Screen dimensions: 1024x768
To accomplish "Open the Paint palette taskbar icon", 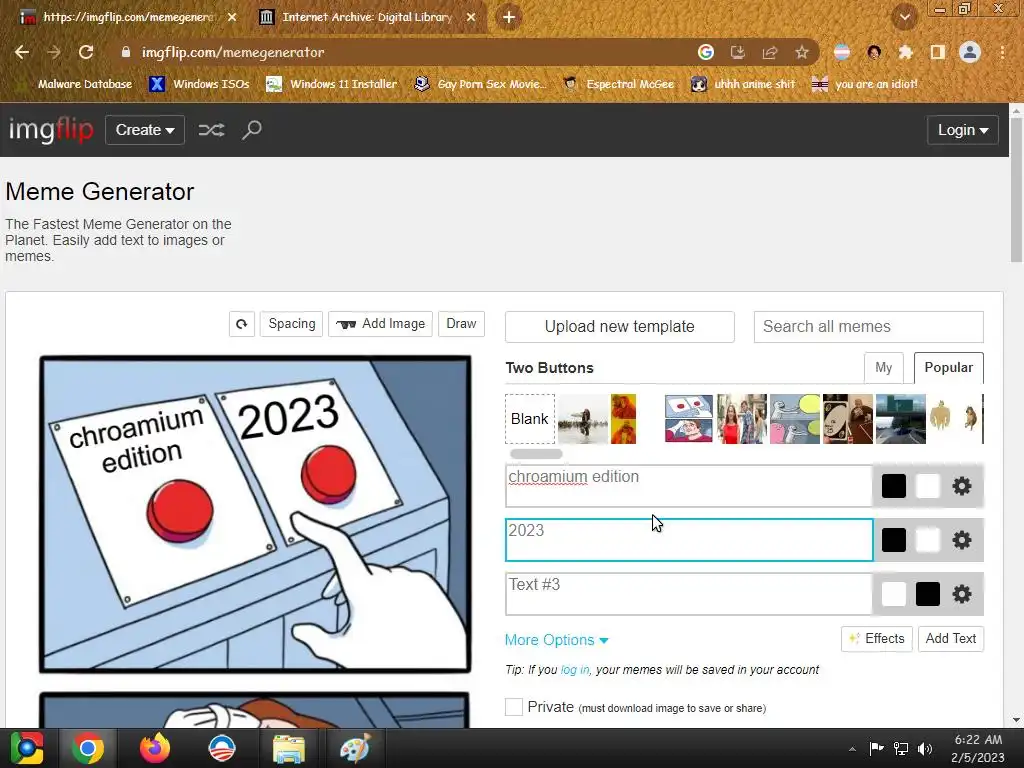I will (x=355, y=748).
